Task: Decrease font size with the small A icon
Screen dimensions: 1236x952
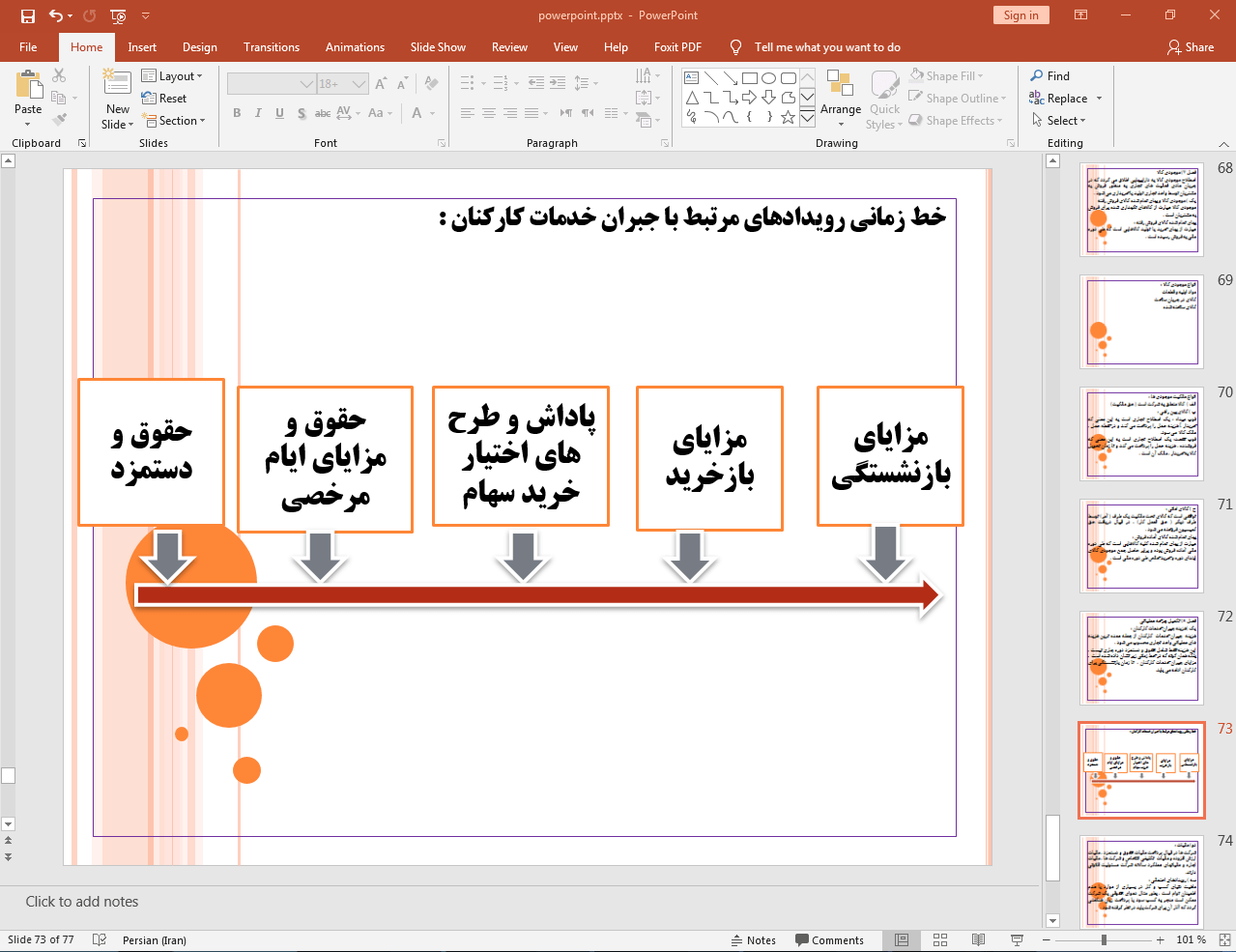Action: pyautogui.click(x=402, y=84)
